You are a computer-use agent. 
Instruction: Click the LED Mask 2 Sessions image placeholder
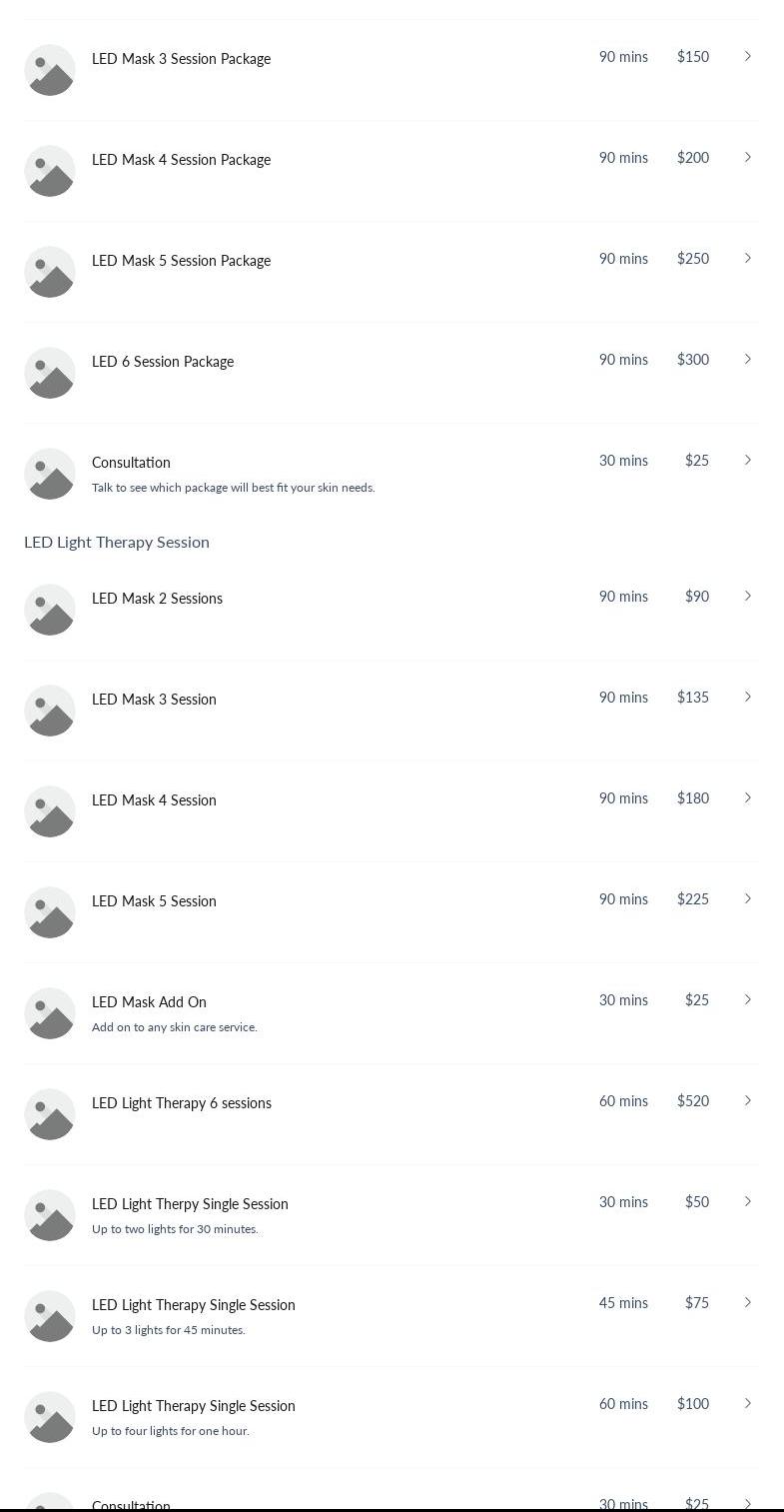[50, 610]
